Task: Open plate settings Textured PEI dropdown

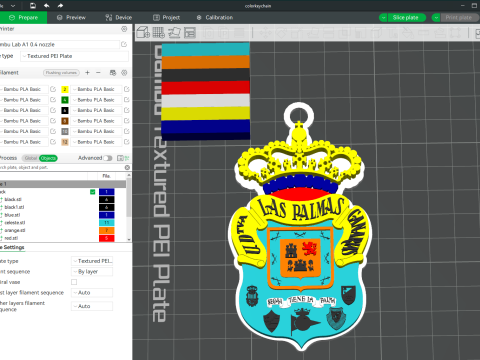Action: click(x=92, y=261)
